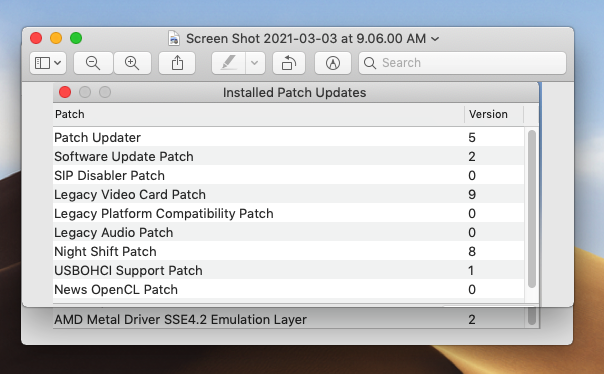Maximize the Preview window with green button

point(76,38)
